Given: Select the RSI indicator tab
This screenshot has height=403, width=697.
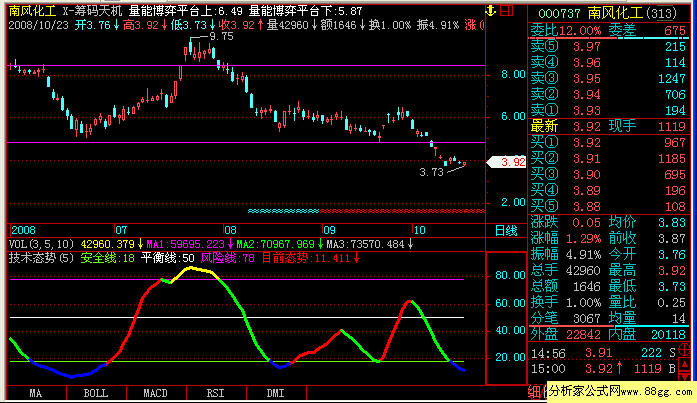Looking at the screenshot, I should [x=216, y=393].
